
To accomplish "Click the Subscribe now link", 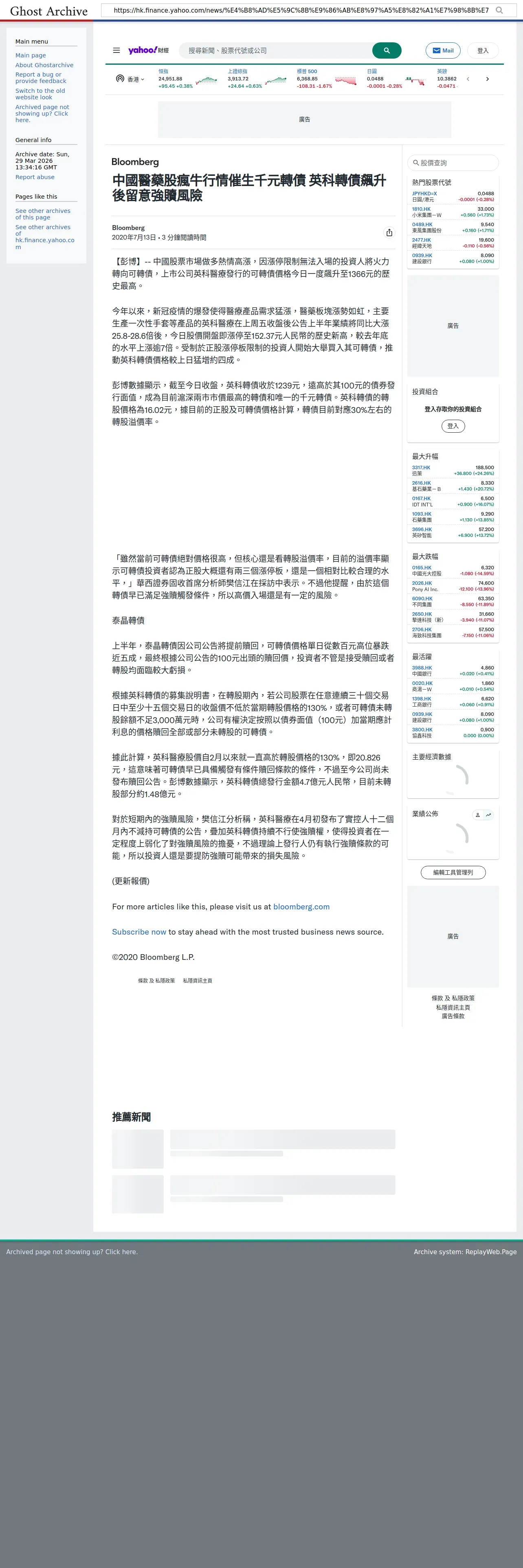I will click(139, 932).
